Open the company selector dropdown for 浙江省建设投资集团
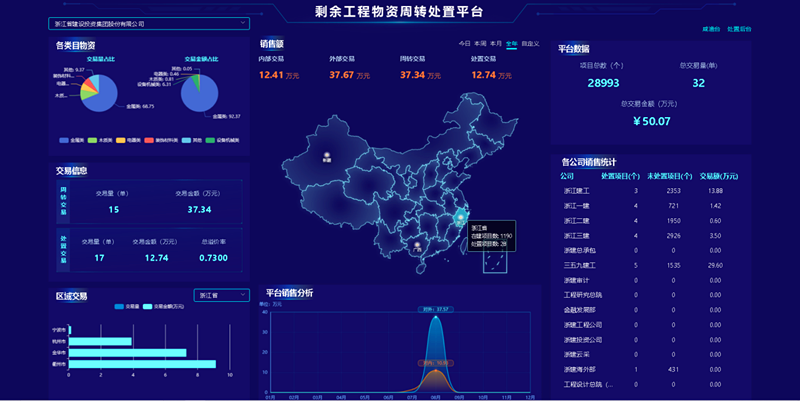The image size is (800, 401). (x=149, y=23)
